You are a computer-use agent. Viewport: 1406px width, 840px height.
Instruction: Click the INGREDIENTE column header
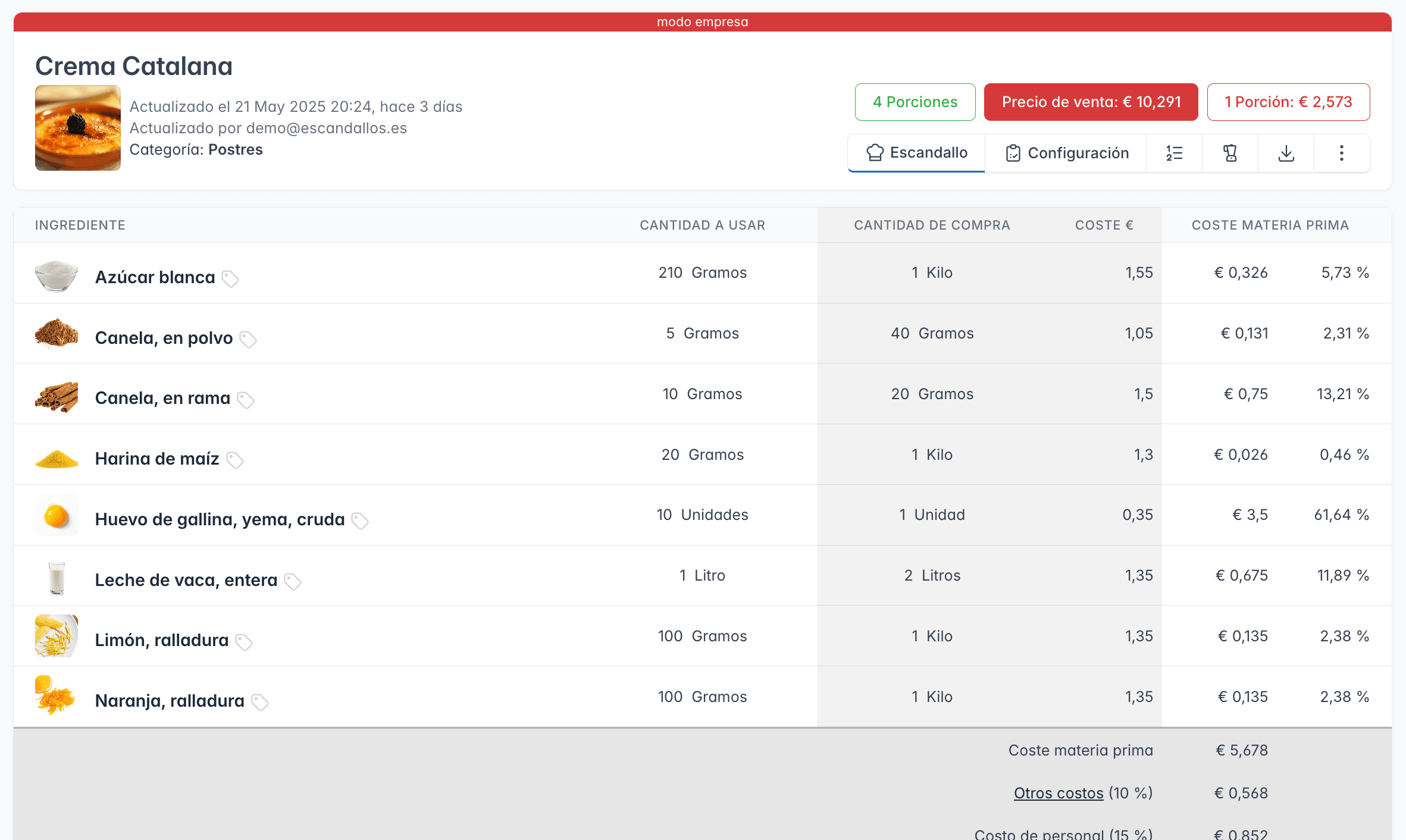(80, 225)
